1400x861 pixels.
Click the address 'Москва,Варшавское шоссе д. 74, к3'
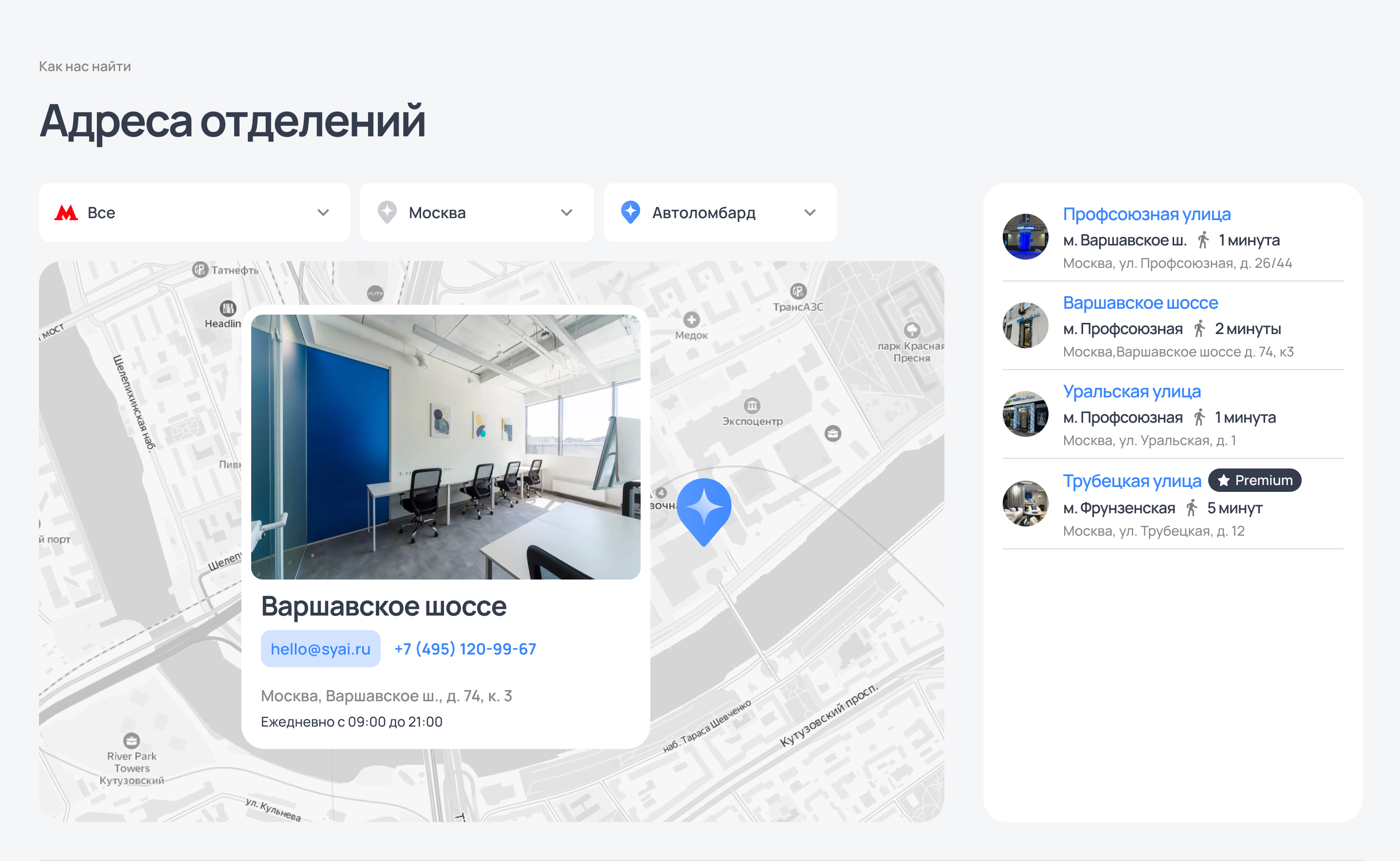click(1178, 352)
